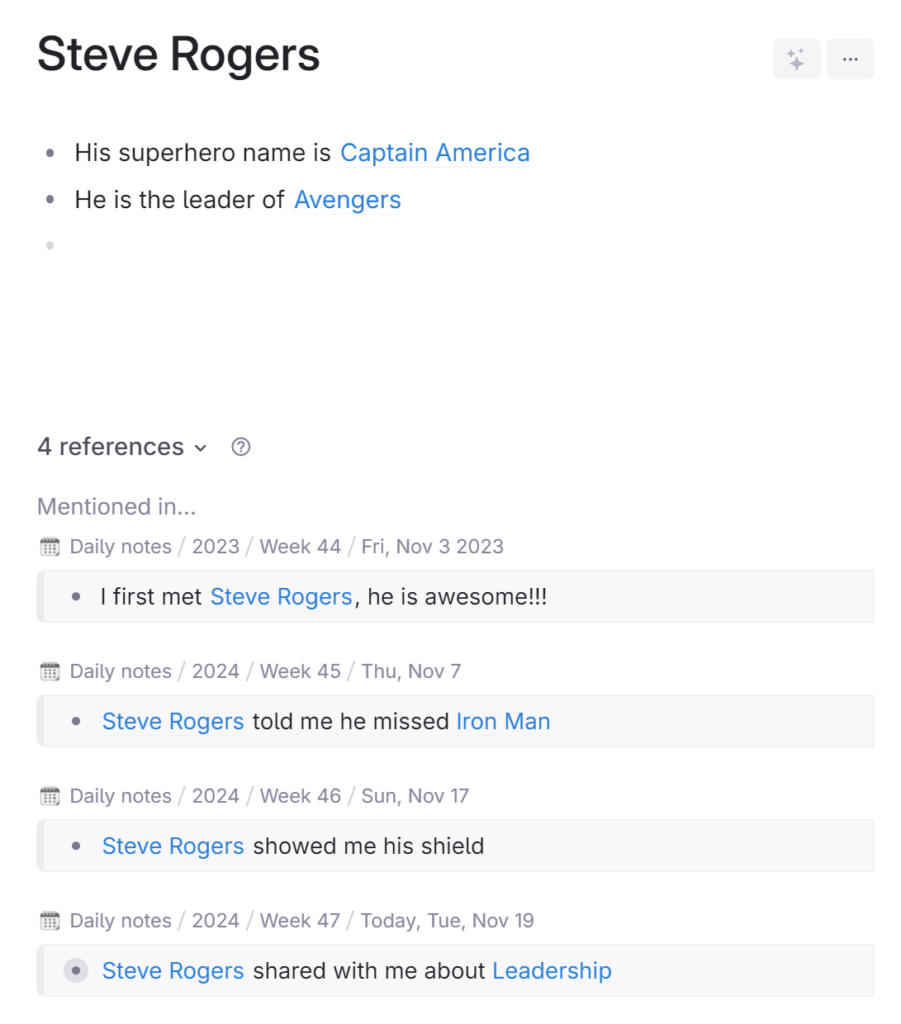Click calendar icon for Nov 3 2023 note

(50, 546)
